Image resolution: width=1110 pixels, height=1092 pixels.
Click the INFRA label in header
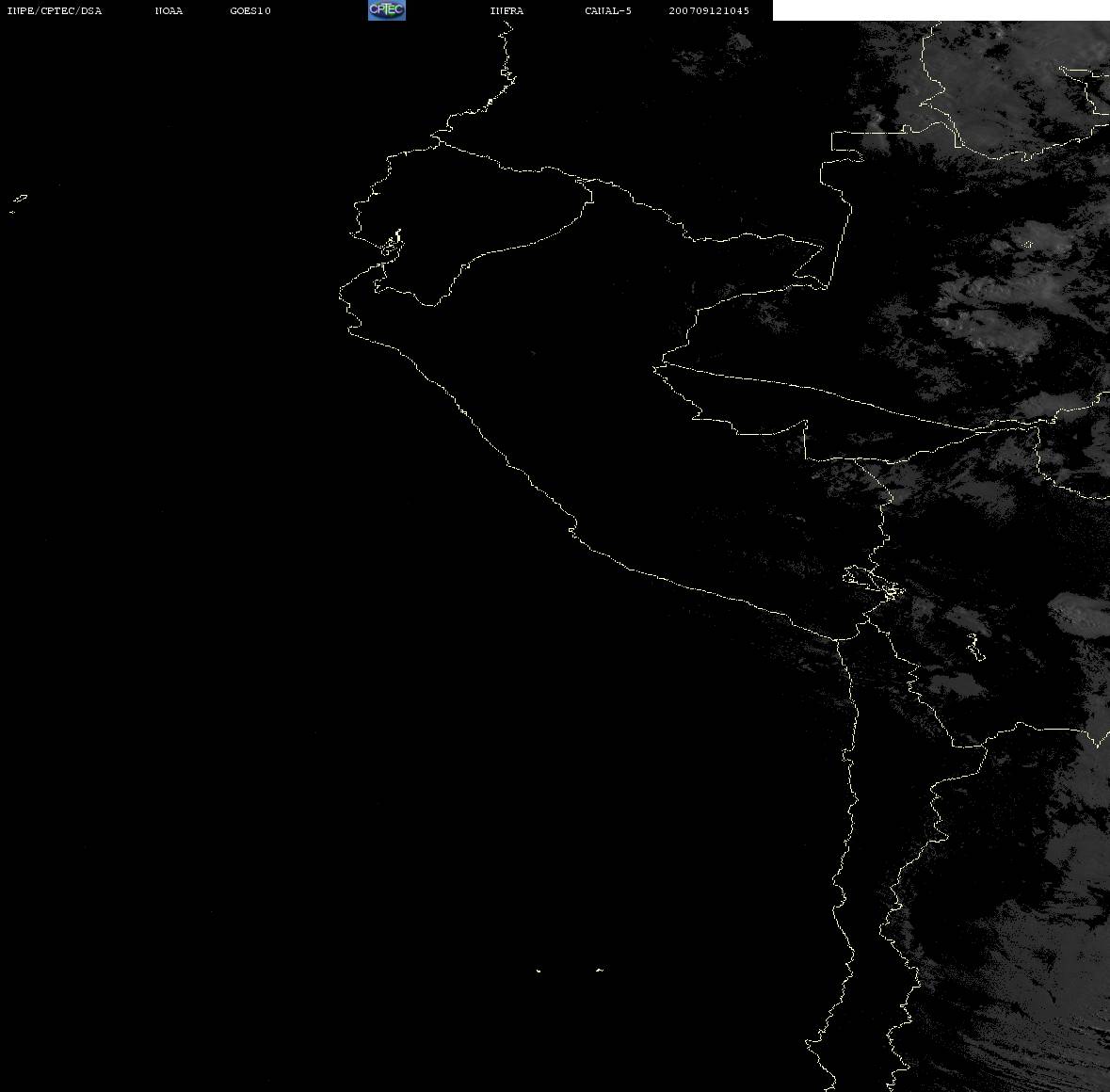point(507,10)
